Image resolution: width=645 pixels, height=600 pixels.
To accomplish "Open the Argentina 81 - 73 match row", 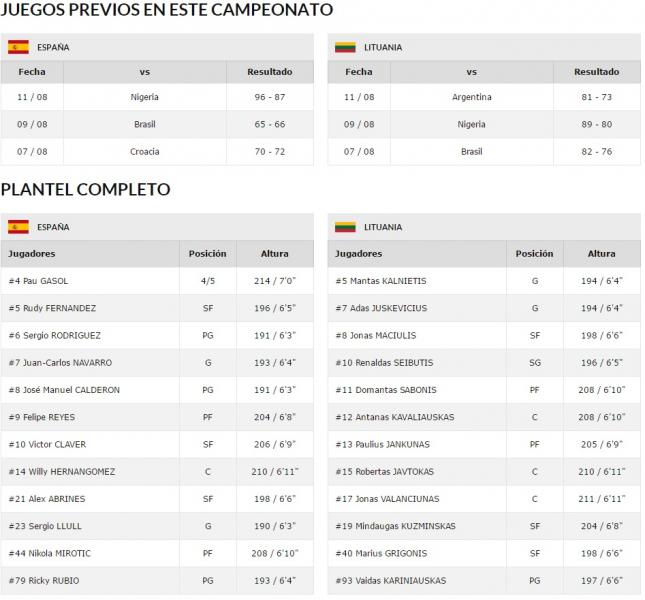I will [484, 97].
